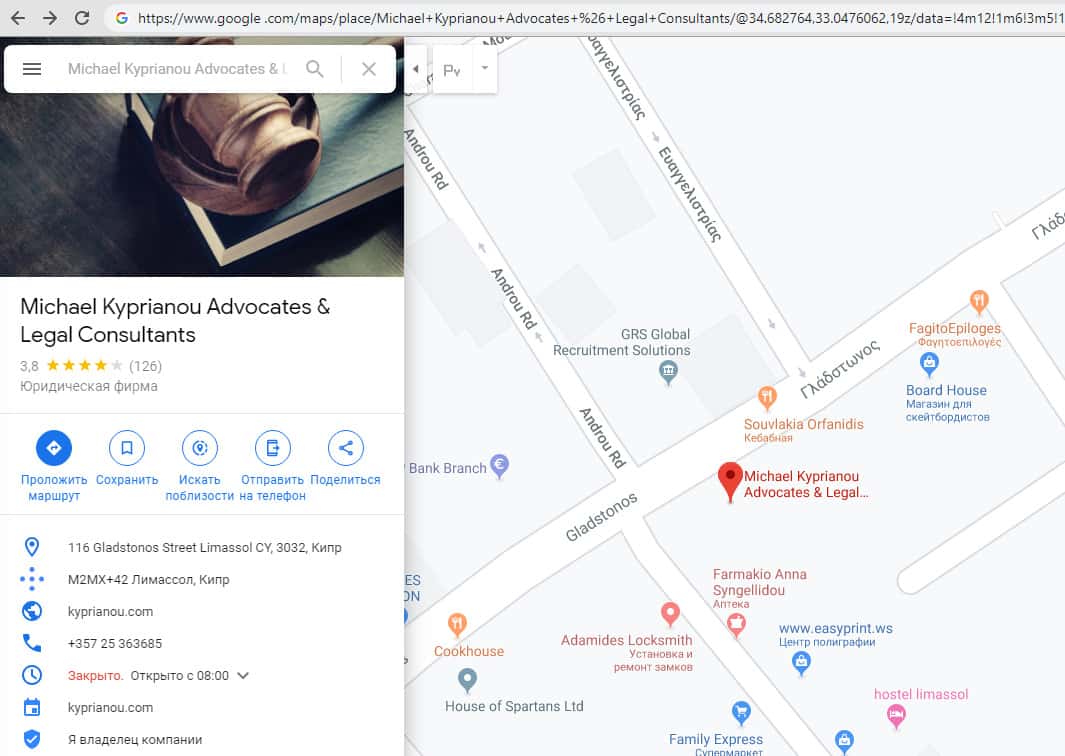Click the calendar appointment icon

click(x=32, y=707)
